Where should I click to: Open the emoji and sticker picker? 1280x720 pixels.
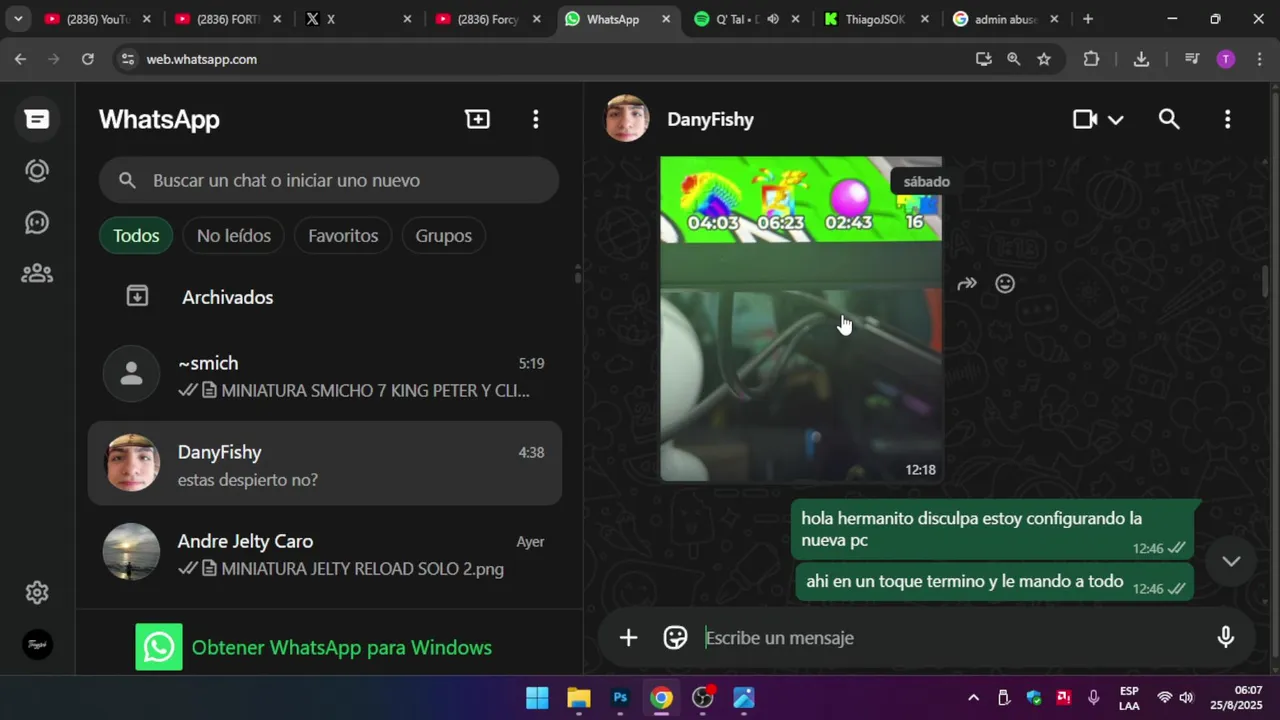[x=676, y=637]
